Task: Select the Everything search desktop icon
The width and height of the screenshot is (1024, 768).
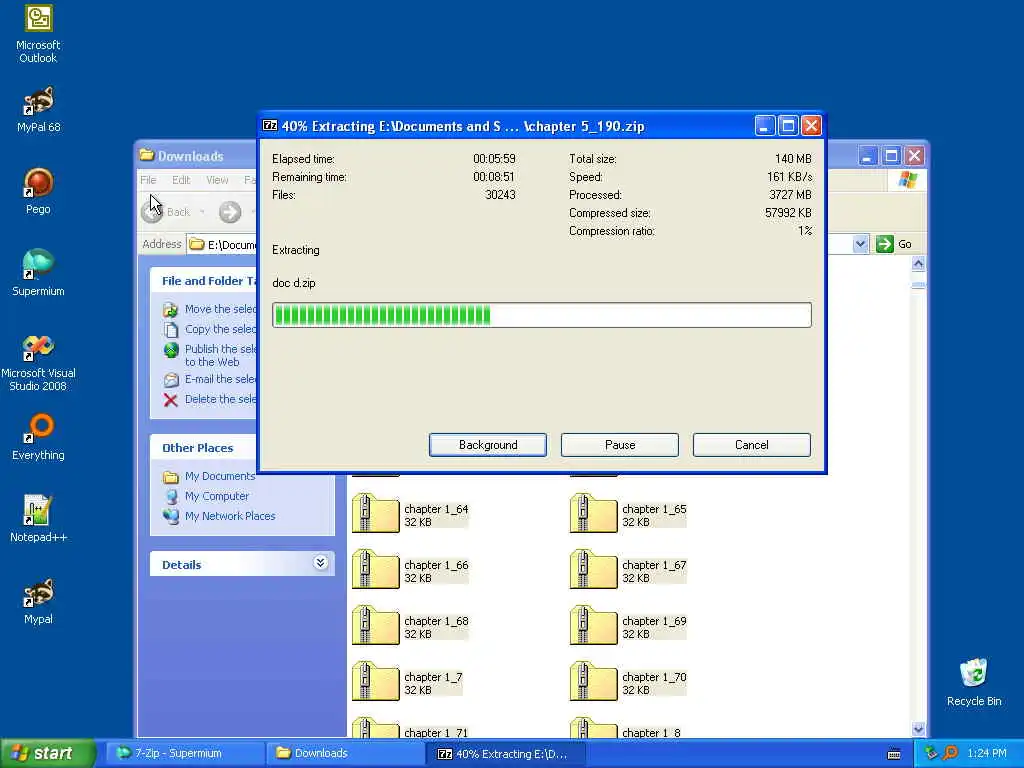Action: click(38, 438)
